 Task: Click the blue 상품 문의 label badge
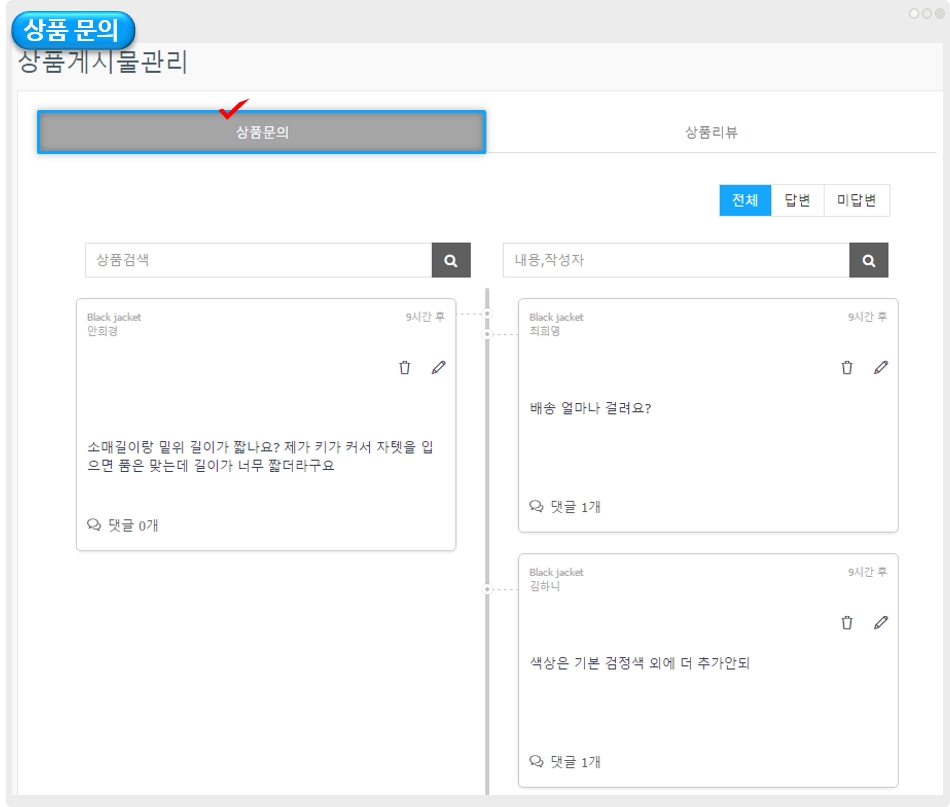tap(73, 29)
